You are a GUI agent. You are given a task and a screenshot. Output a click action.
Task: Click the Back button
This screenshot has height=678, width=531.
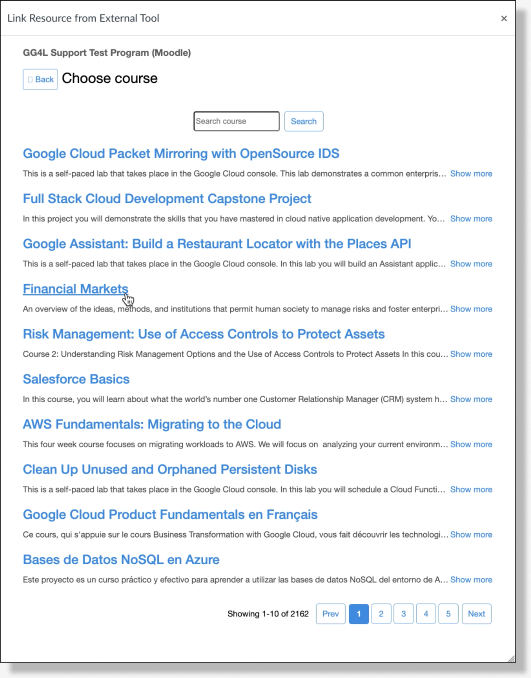[x=40, y=80]
